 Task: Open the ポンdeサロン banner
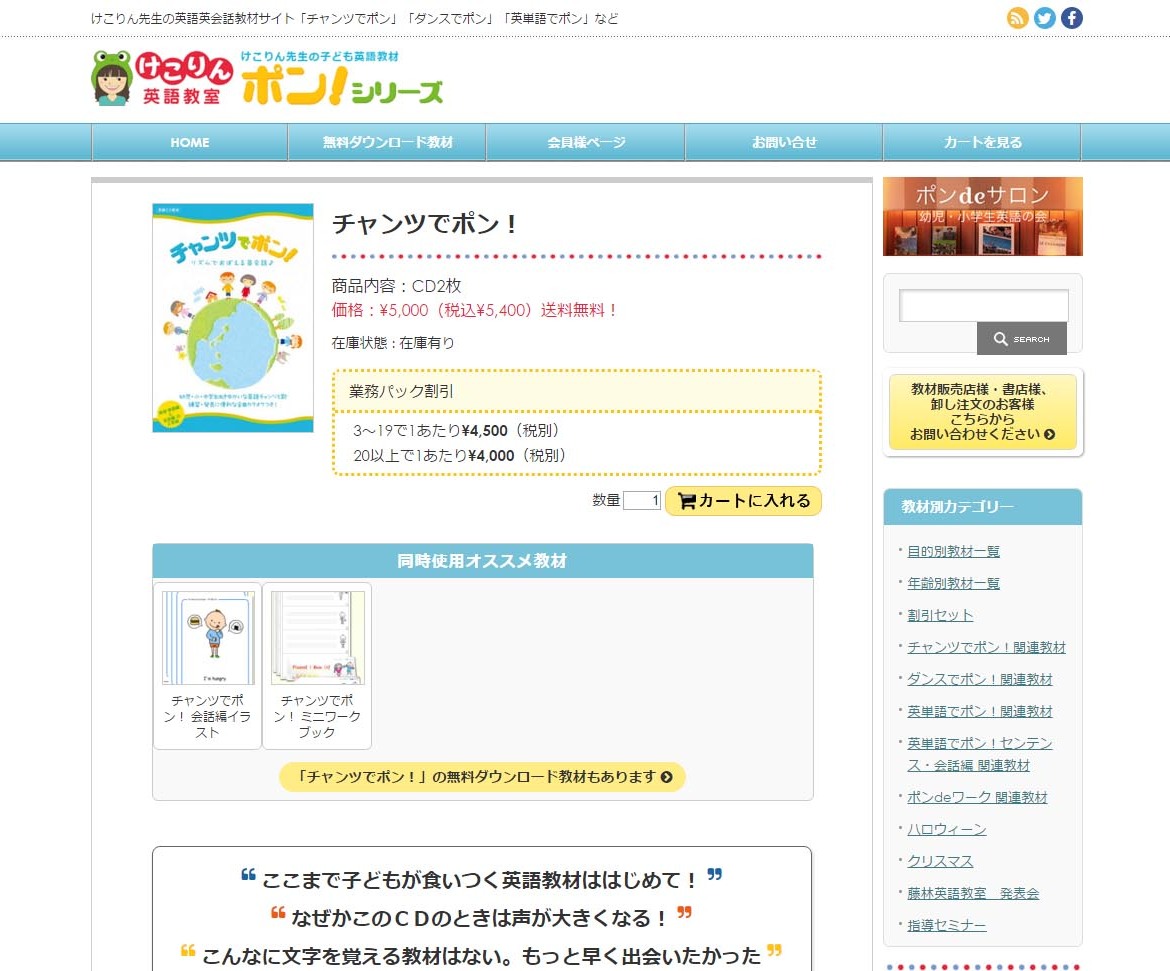coord(981,216)
